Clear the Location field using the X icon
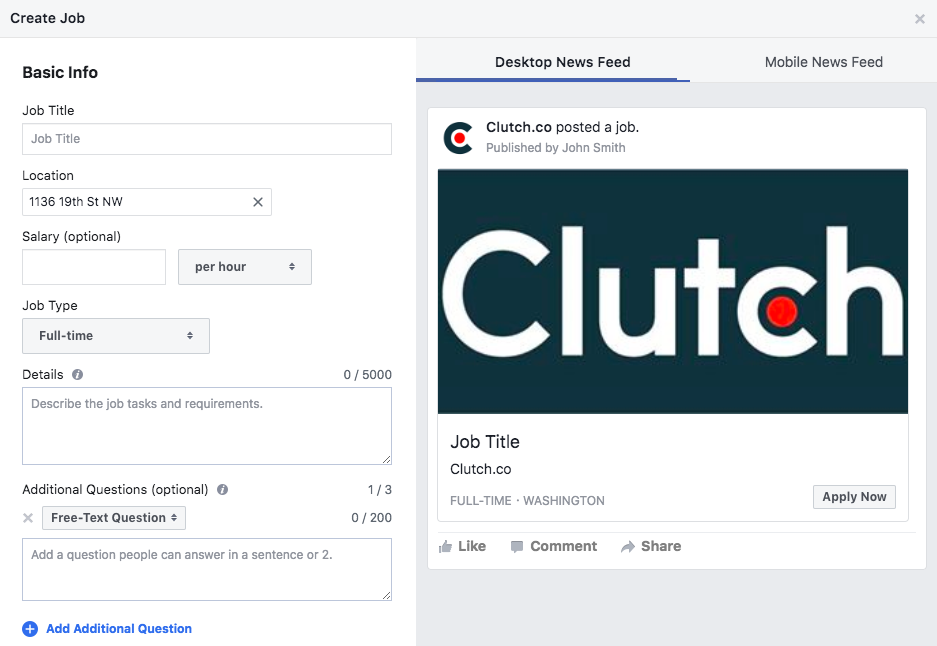 point(258,201)
